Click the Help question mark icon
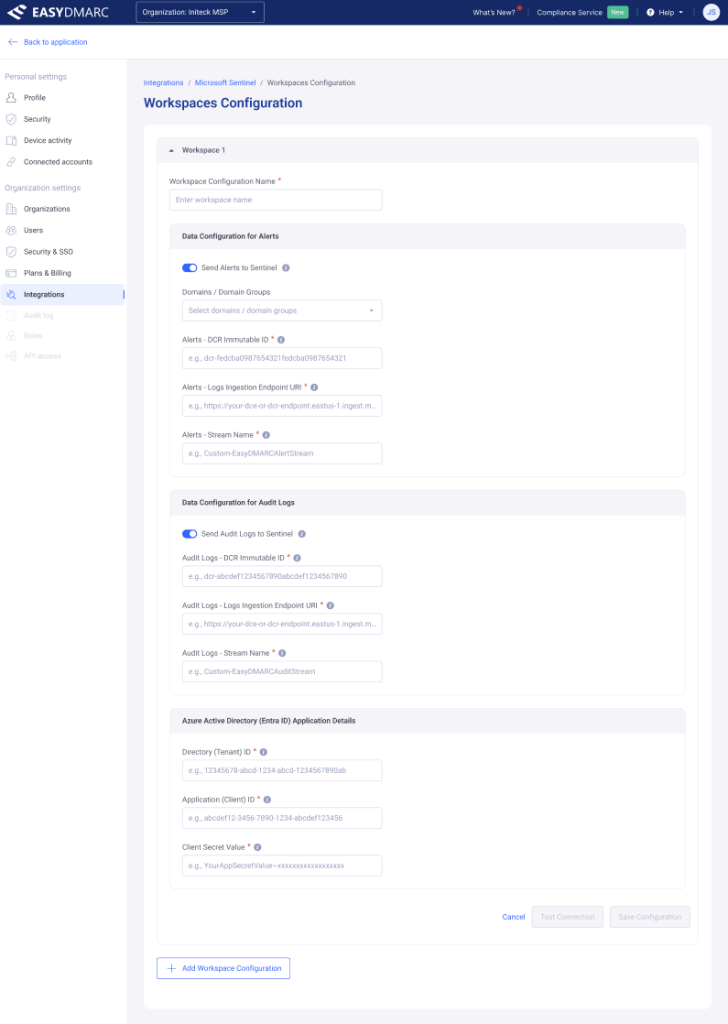 650,12
